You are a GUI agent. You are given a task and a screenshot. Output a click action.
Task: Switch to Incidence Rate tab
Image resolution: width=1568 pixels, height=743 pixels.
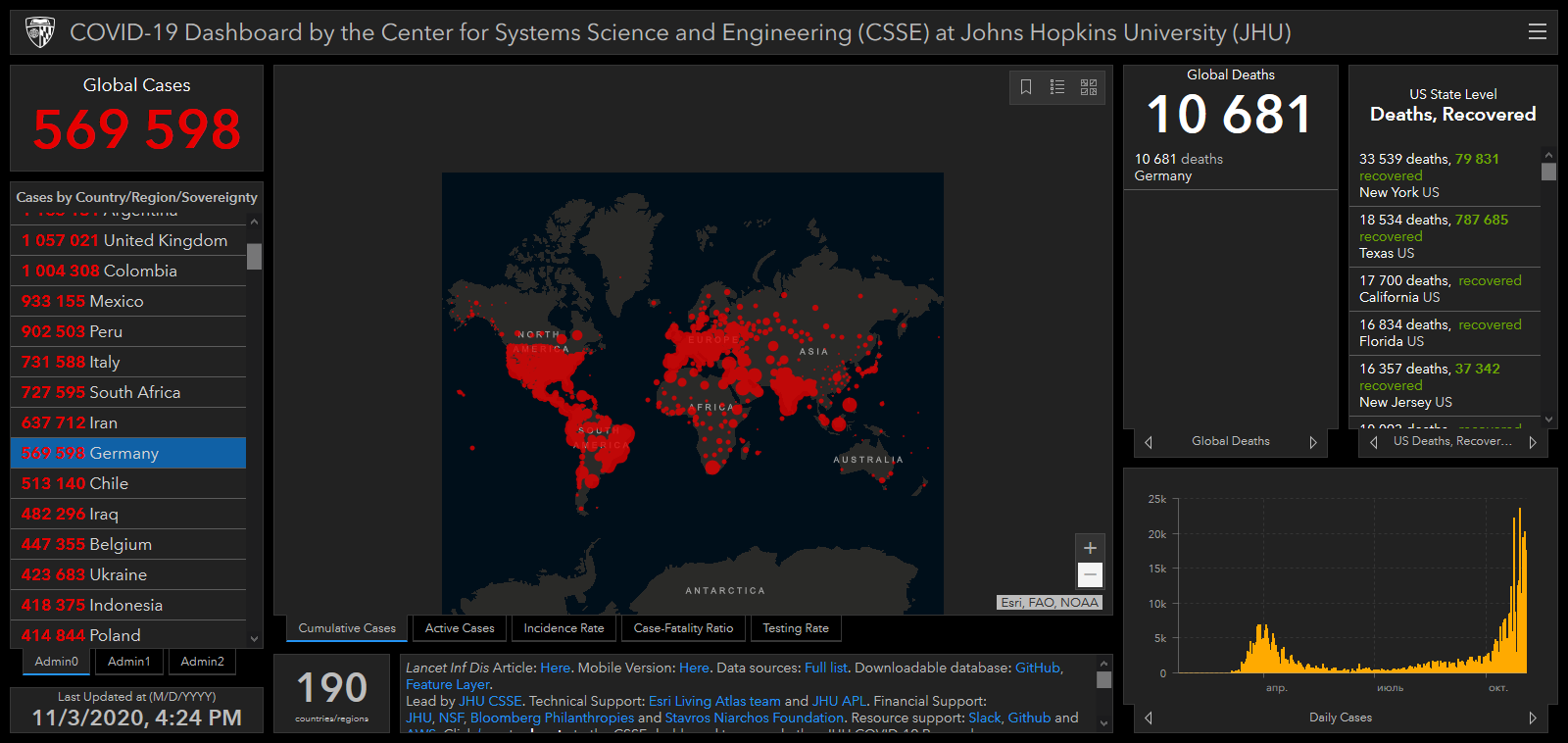pyautogui.click(x=563, y=628)
